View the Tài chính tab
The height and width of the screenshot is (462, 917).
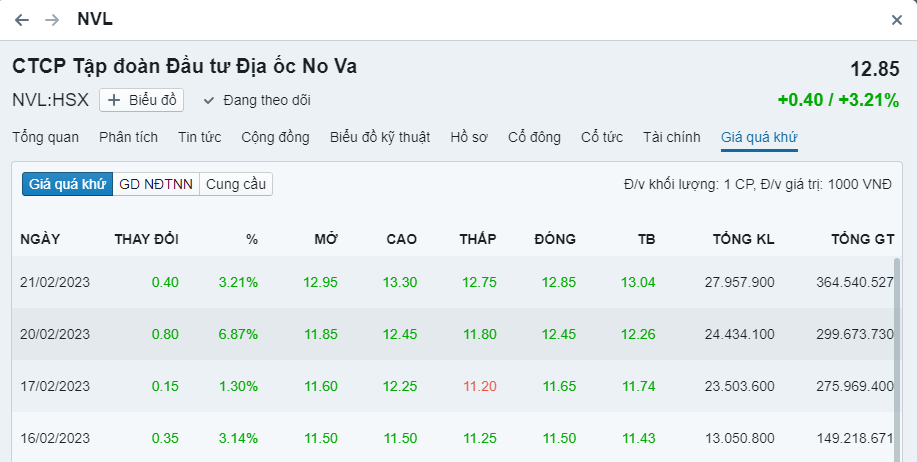tap(671, 137)
